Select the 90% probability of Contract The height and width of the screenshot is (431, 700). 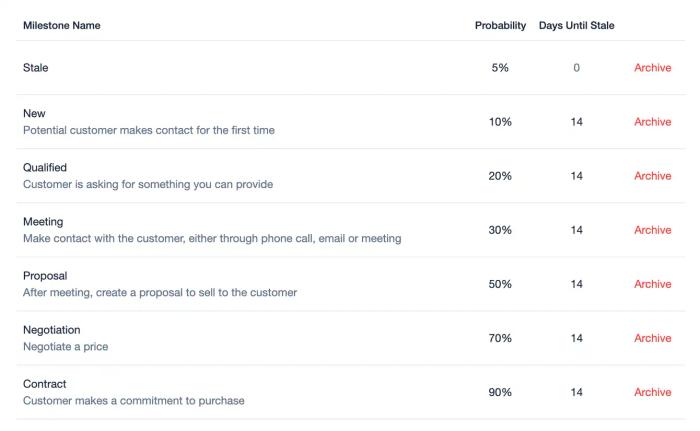tap(500, 392)
